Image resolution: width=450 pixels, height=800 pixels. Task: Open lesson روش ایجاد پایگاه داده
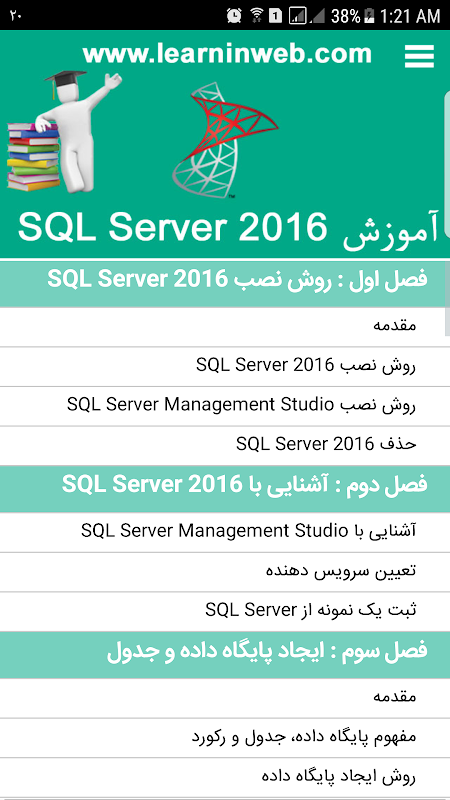(x=225, y=778)
